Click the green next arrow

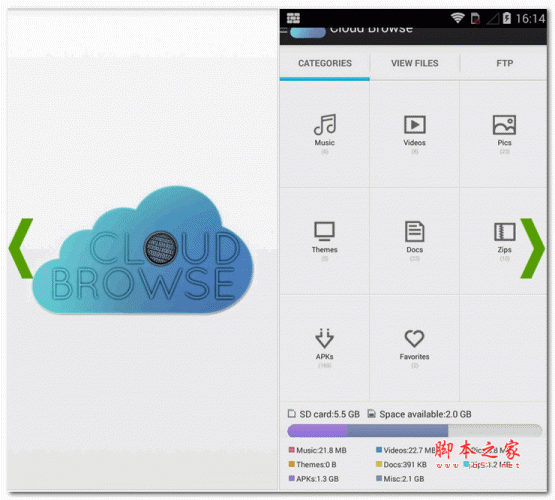click(x=532, y=248)
